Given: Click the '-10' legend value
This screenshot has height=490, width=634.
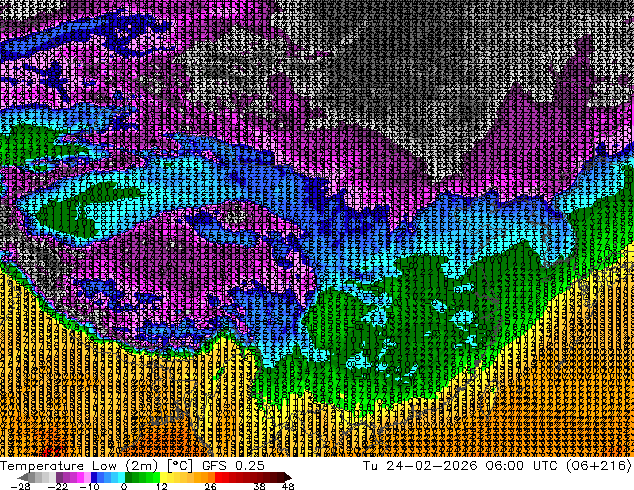Looking at the screenshot, I should click(x=89, y=486).
